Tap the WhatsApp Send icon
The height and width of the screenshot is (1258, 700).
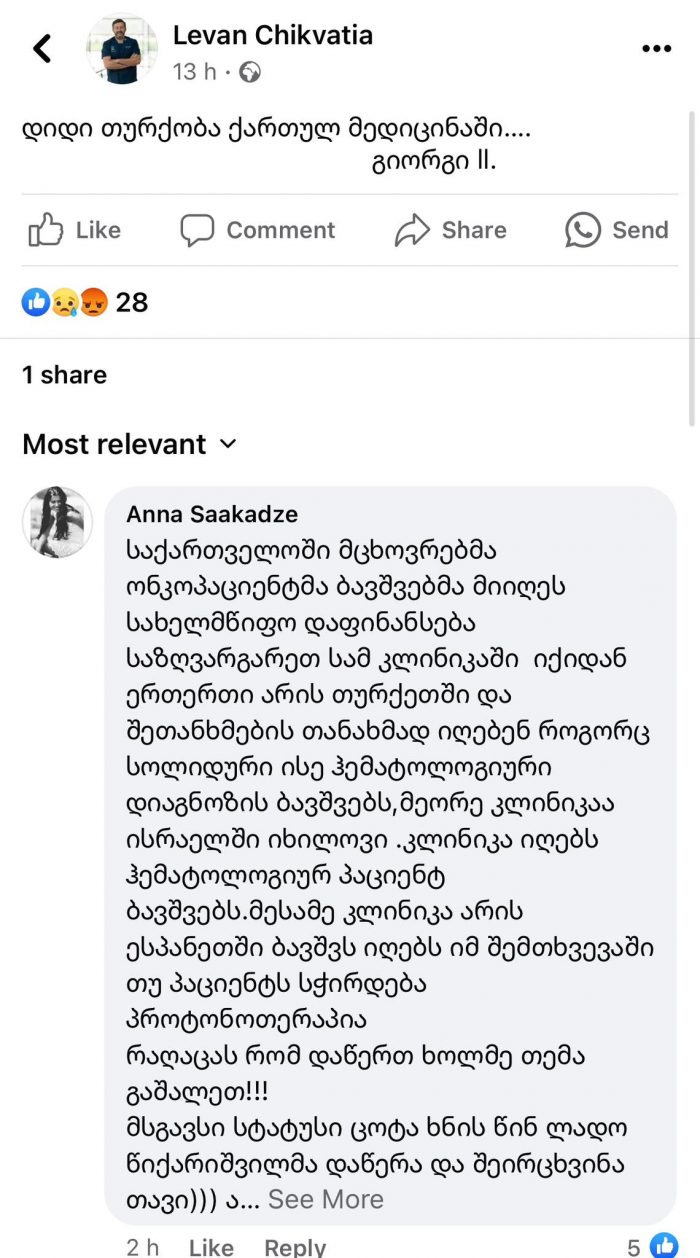click(x=583, y=230)
